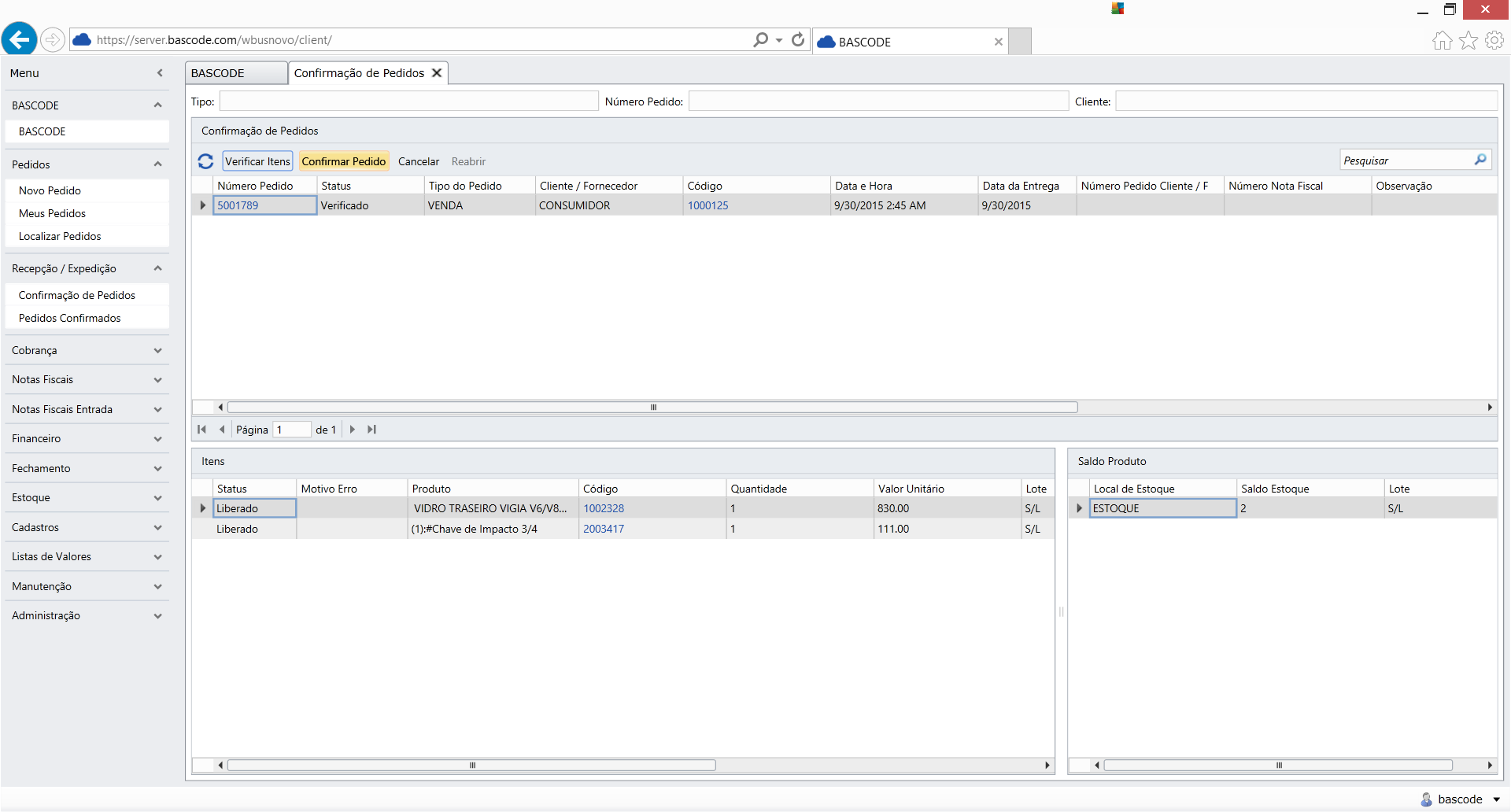Viewport: 1511px width, 812px height.
Task: Switch to the BASCODE app tab
Action: click(236, 73)
